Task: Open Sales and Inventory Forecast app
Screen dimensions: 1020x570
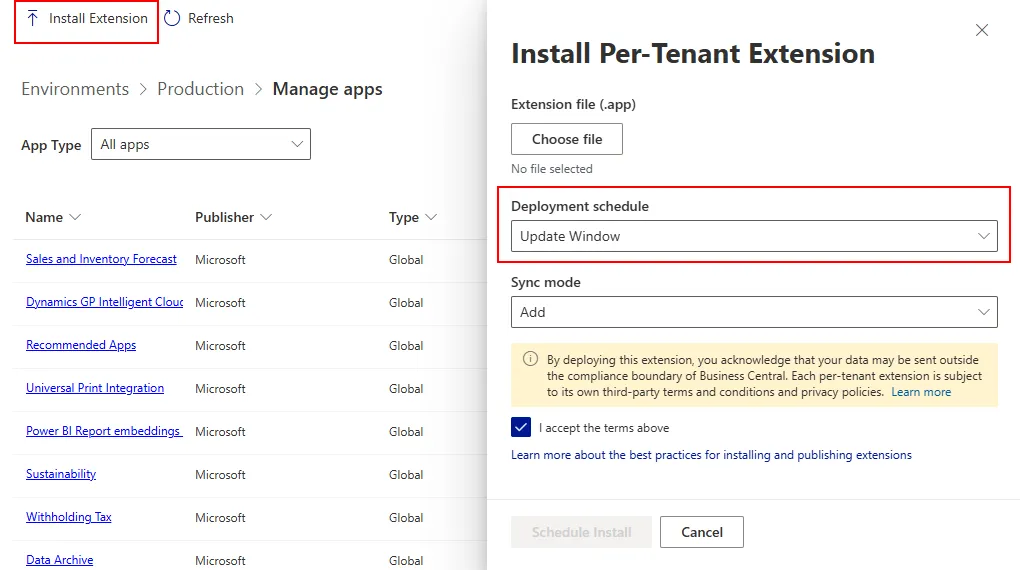Action: click(101, 259)
